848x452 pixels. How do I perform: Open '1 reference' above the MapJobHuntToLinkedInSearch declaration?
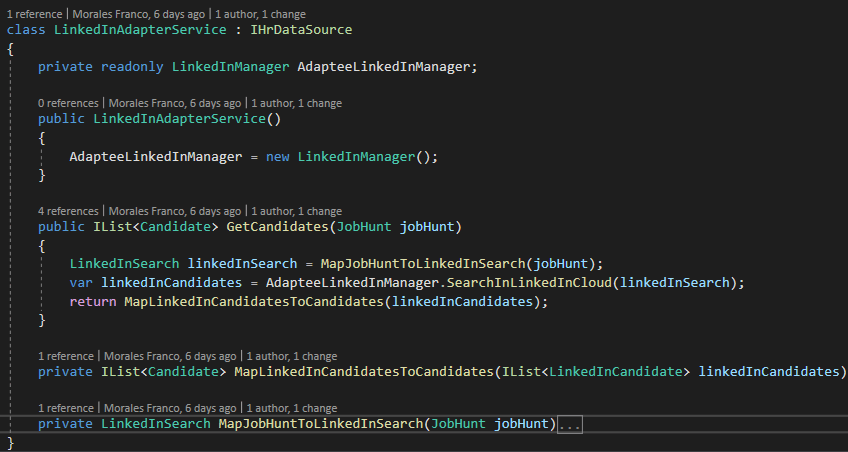[66, 408]
